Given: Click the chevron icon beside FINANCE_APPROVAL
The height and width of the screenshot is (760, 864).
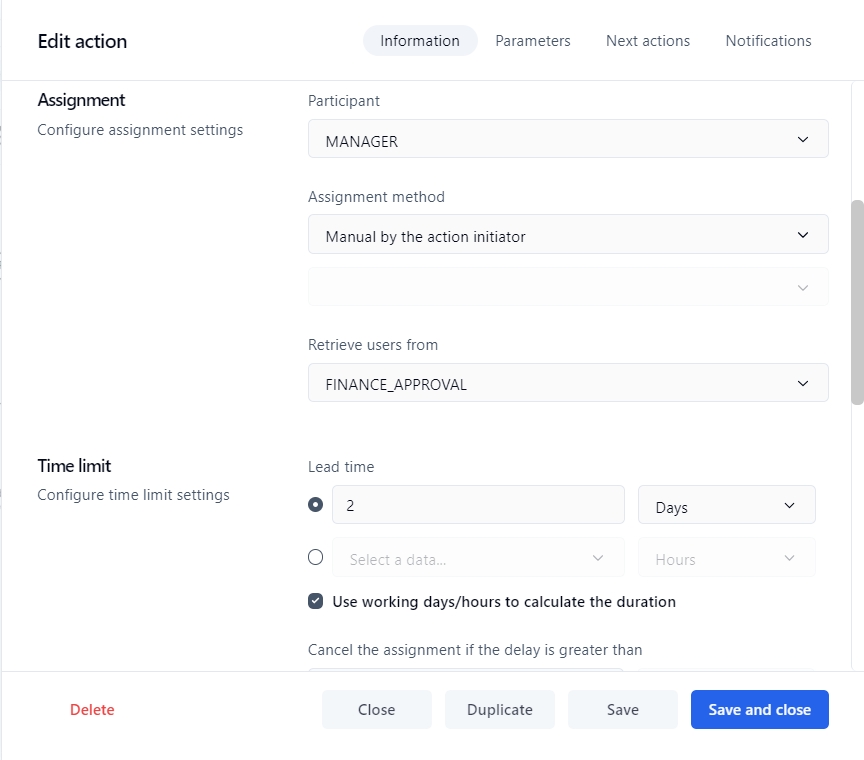Looking at the screenshot, I should [802, 383].
